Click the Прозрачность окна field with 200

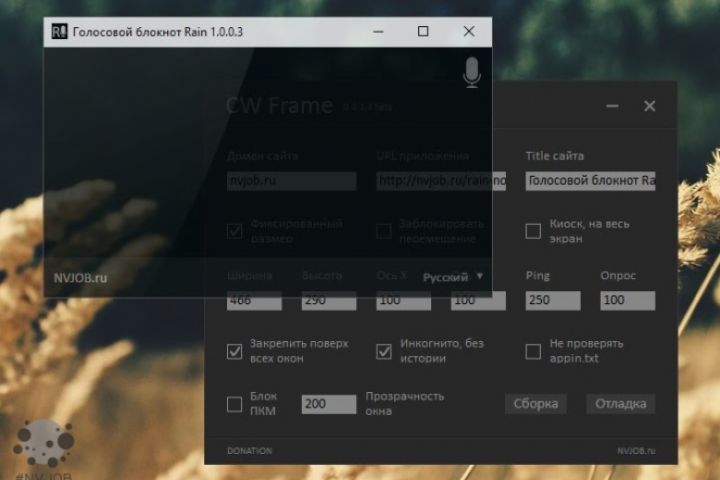329,404
